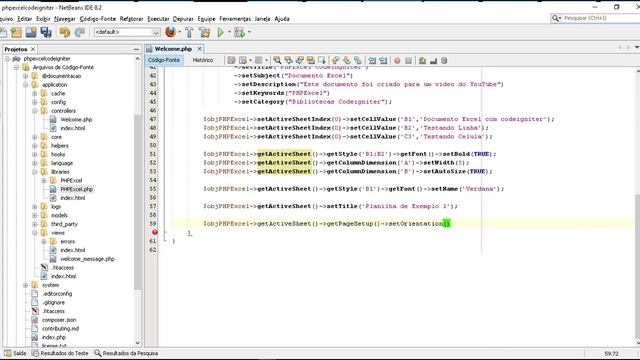Image resolution: width=640 pixels, height=360 pixels.
Task: Open the Run Project dropdown arrow
Action: pos(229,32)
